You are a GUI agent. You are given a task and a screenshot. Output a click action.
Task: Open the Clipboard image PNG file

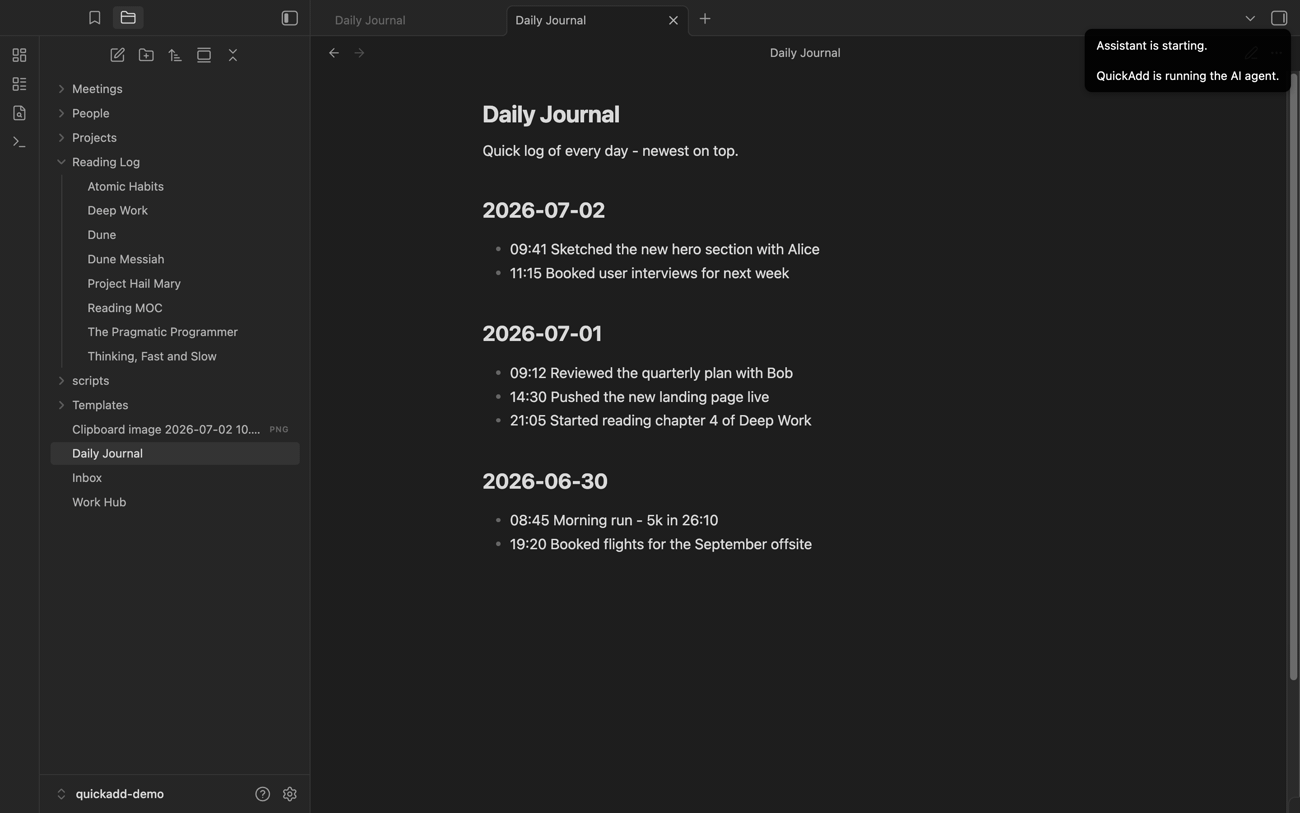175,430
